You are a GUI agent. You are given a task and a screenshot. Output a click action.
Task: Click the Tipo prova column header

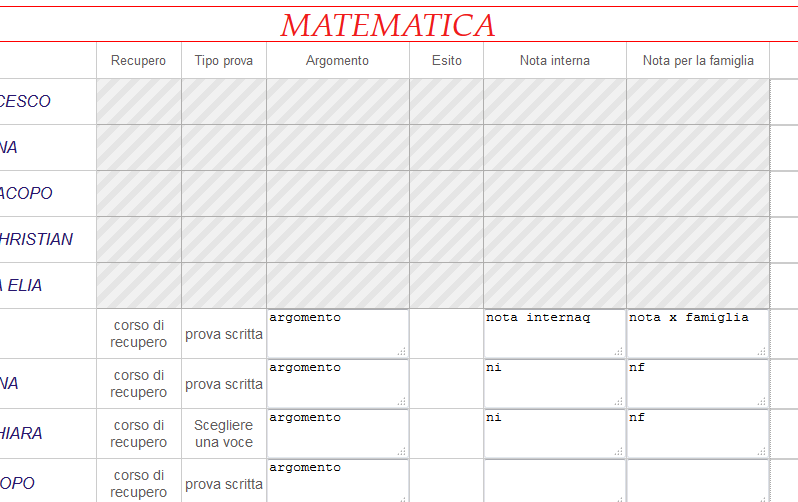[x=224, y=61]
